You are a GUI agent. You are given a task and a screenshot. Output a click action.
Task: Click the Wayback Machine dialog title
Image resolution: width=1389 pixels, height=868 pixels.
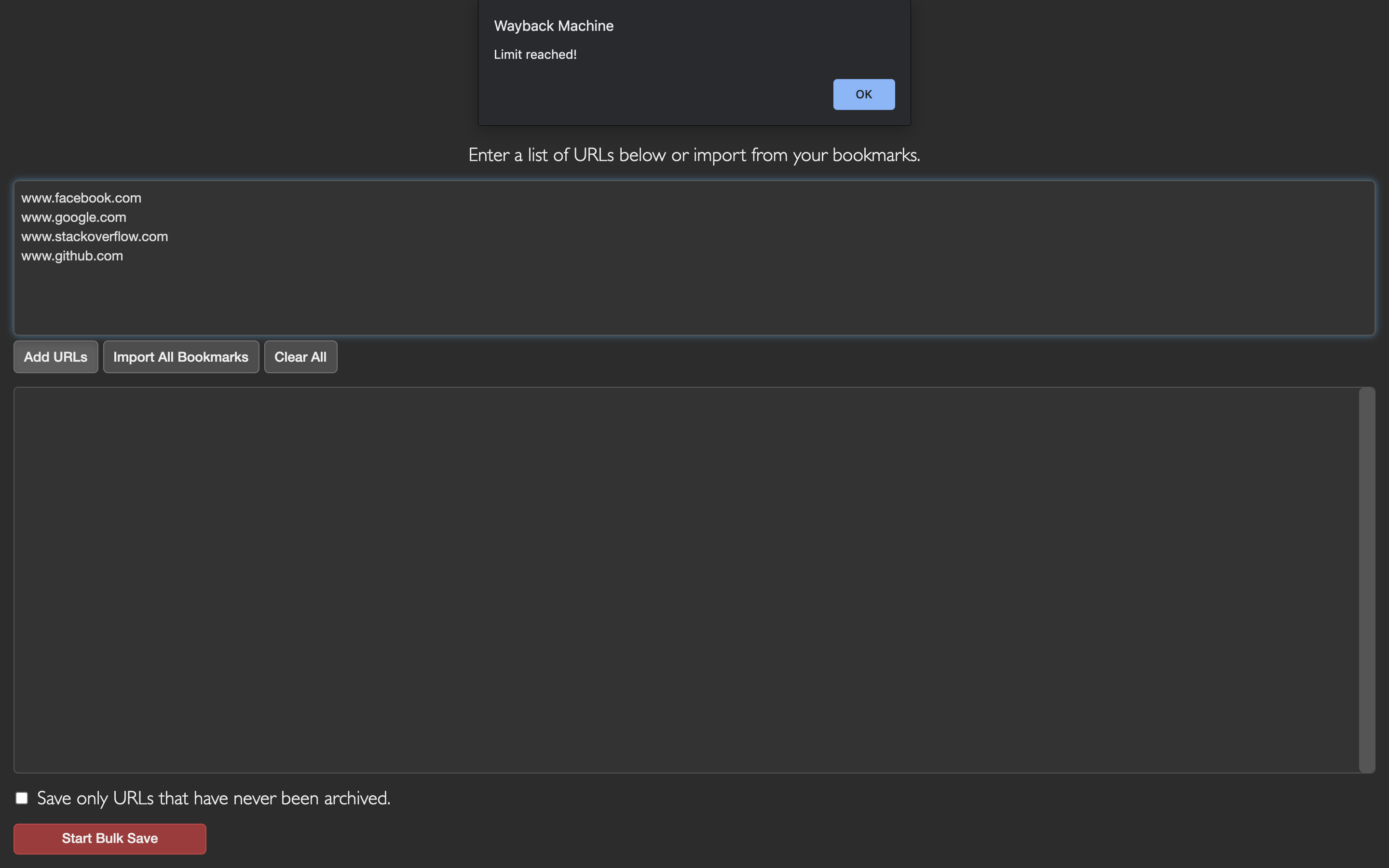pyautogui.click(x=553, y=25)
